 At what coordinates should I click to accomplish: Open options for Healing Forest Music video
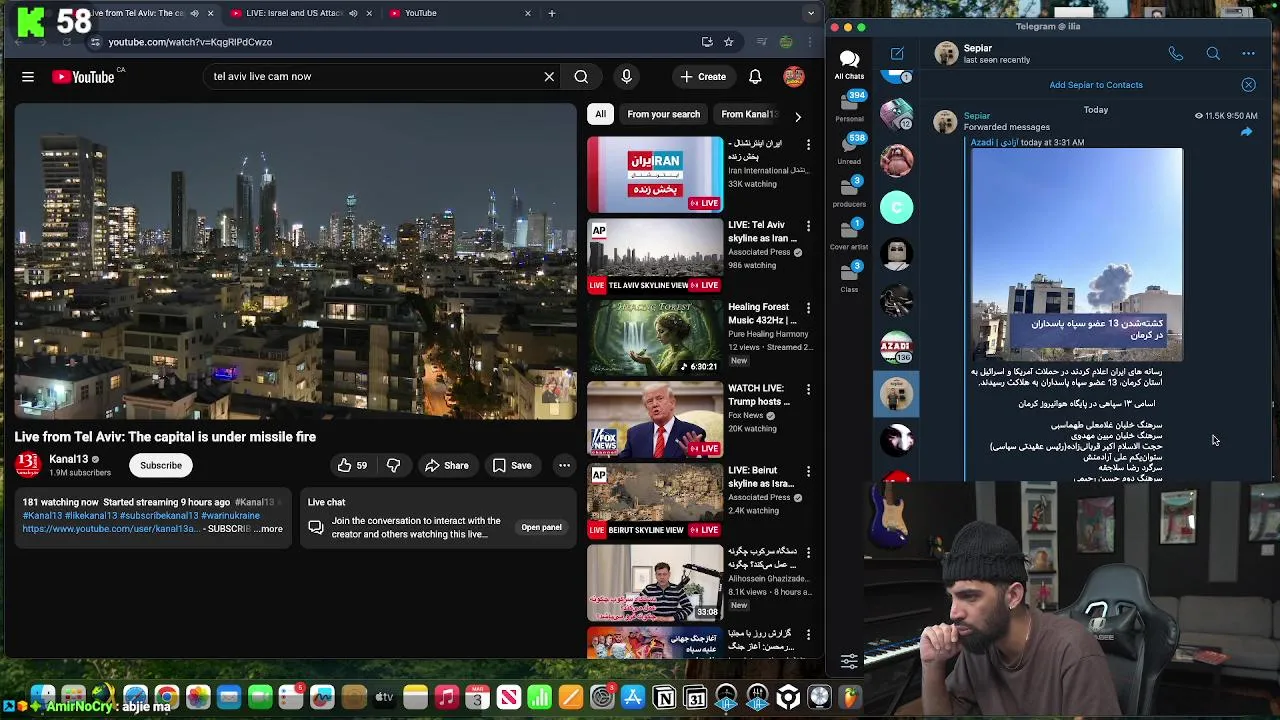(x=808, y=308)
